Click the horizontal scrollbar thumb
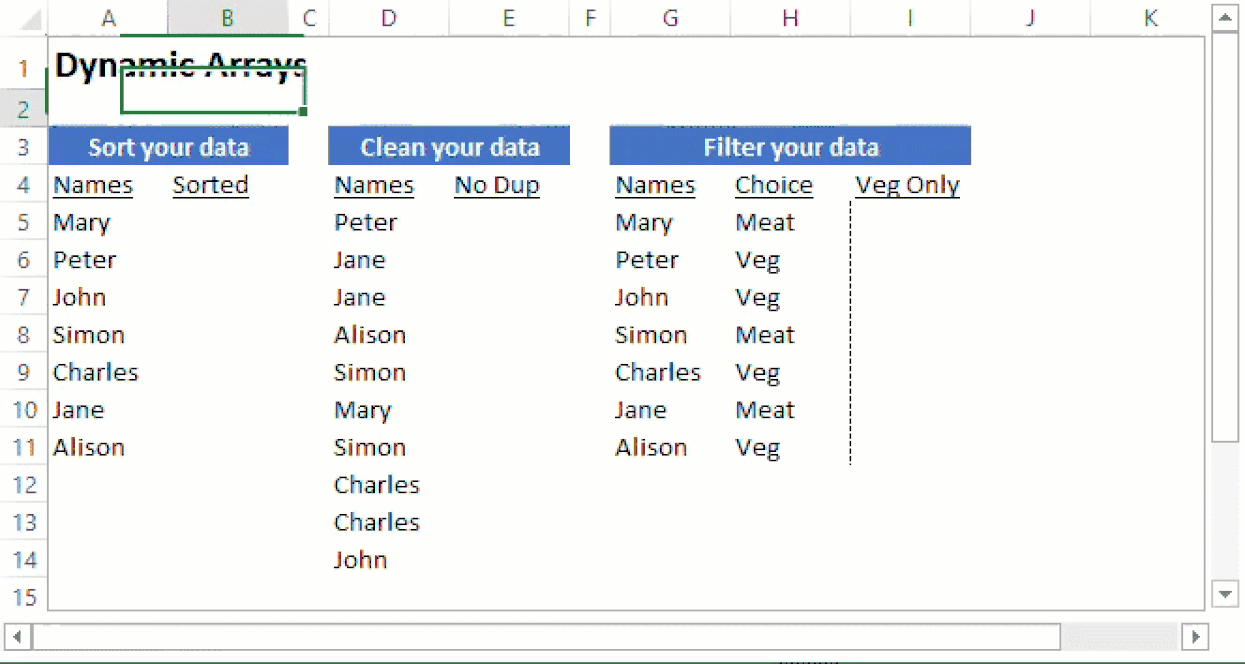Viewport: 1245px width, 664px height. [x=545, y=636]
